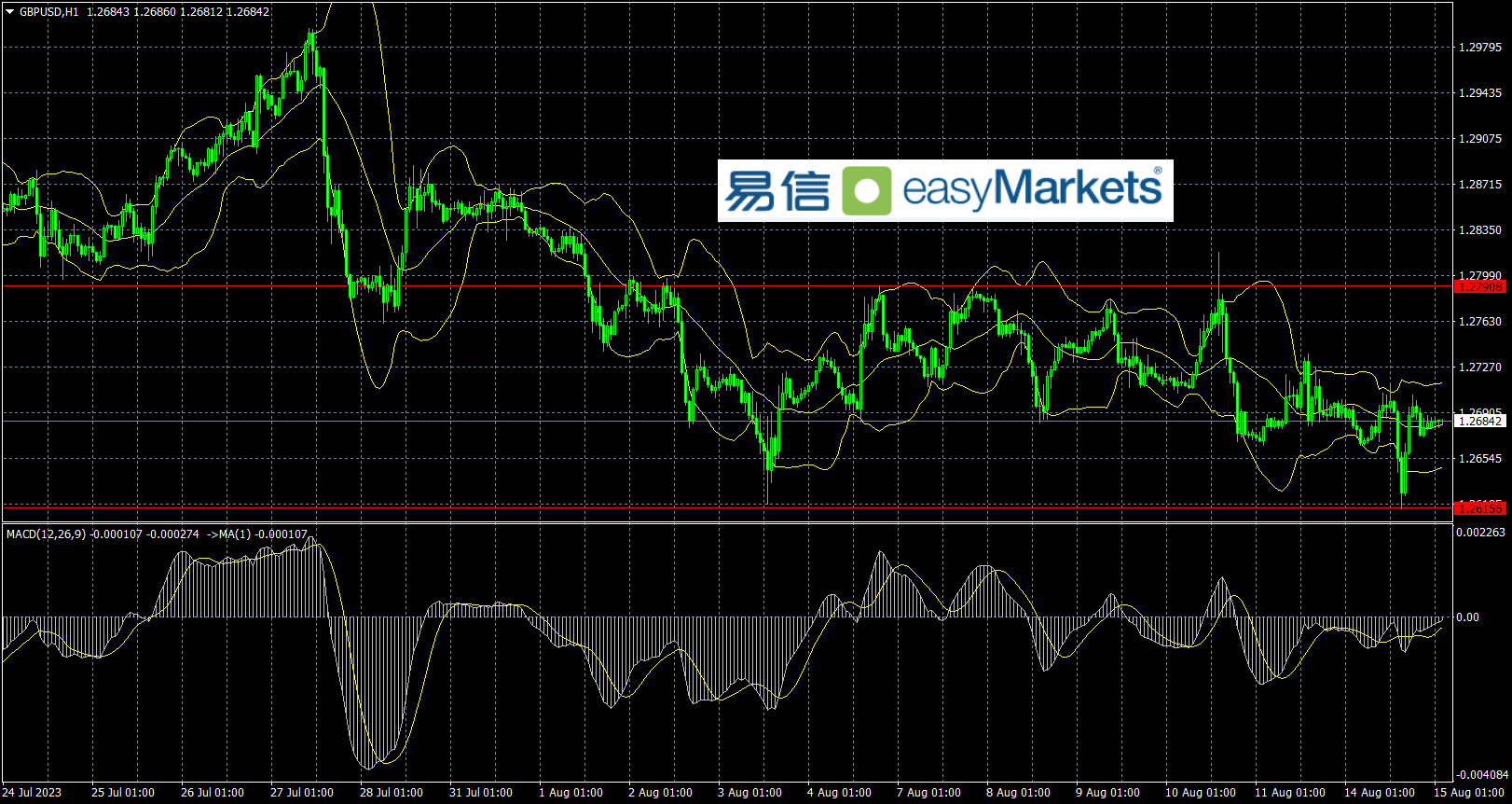1512x804 pixels.
Task: Click the MACD scale value 0.002263
Action: click(x=1481, y=533)
